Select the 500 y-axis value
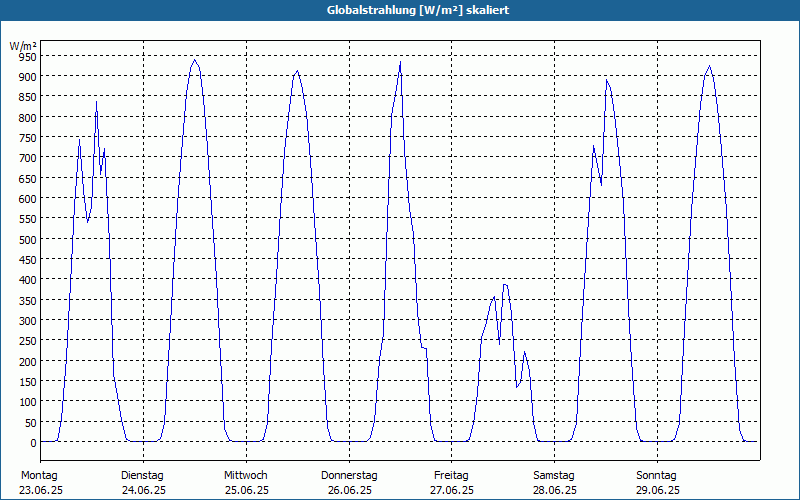This screenshot has height=500, width=800. [x=28, y=239]
